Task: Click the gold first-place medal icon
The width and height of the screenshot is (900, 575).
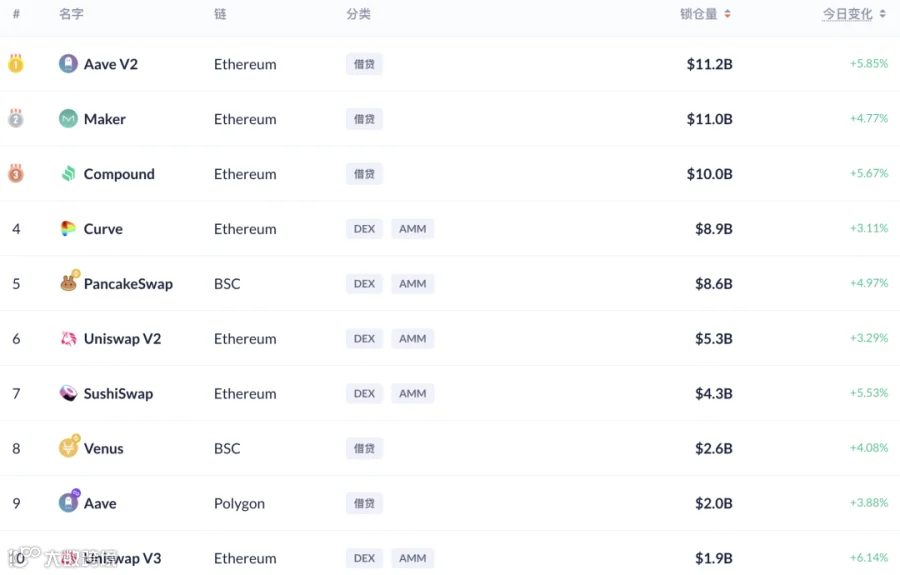Action: (16, 64)
